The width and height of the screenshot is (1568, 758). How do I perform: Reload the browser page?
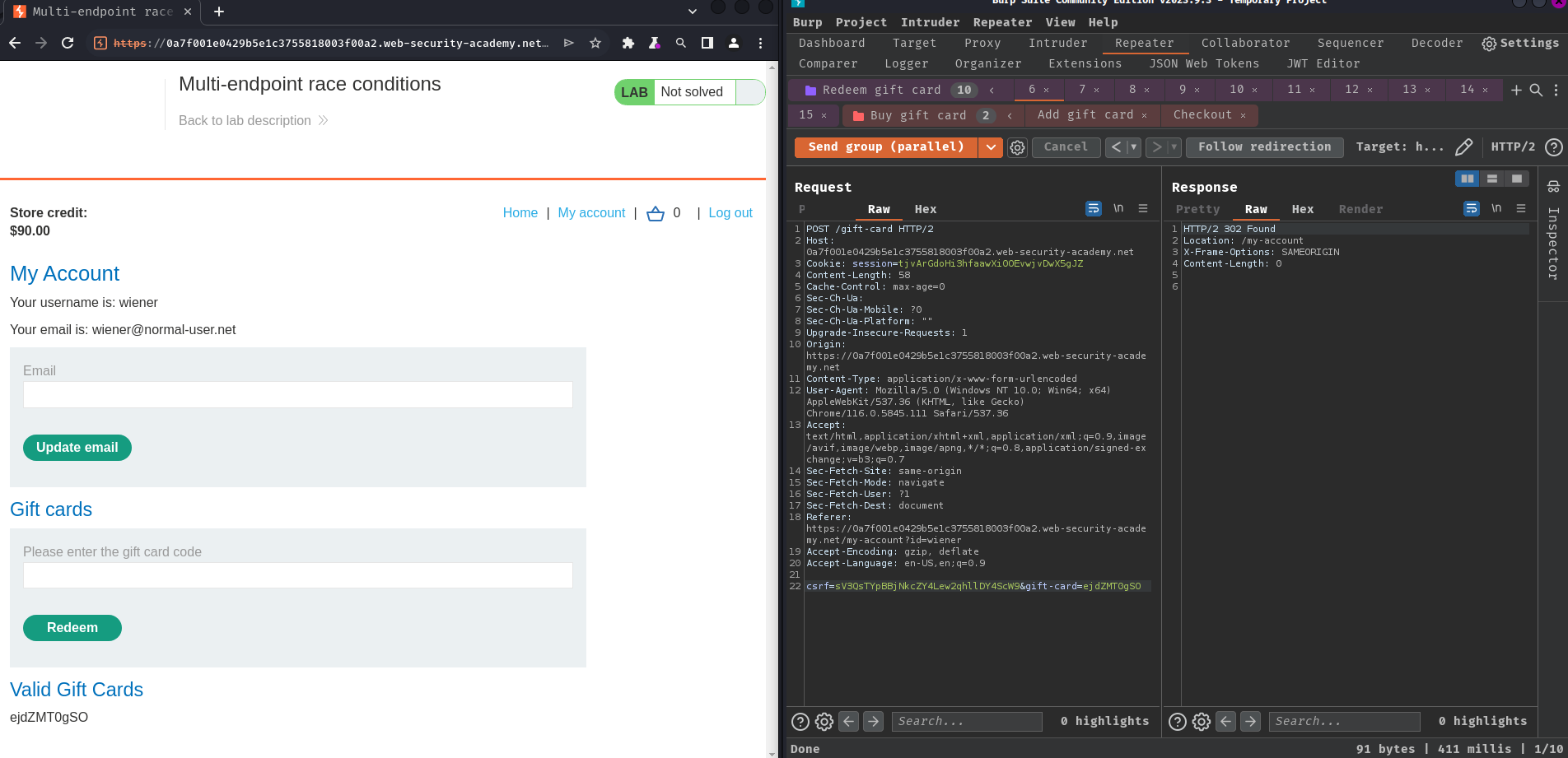(x=68, y=43)
